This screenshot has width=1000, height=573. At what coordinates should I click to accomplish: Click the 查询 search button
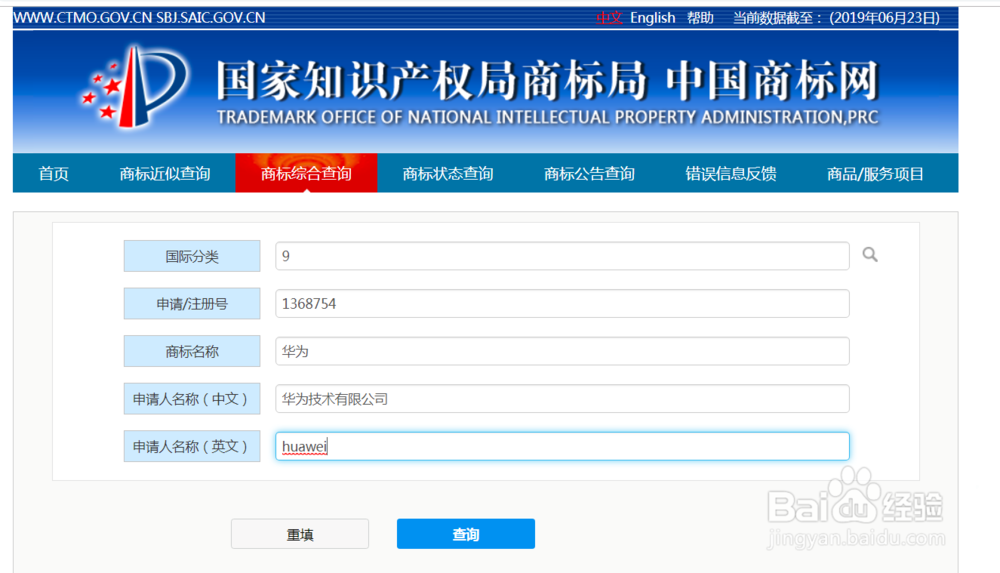click(466, 533)
